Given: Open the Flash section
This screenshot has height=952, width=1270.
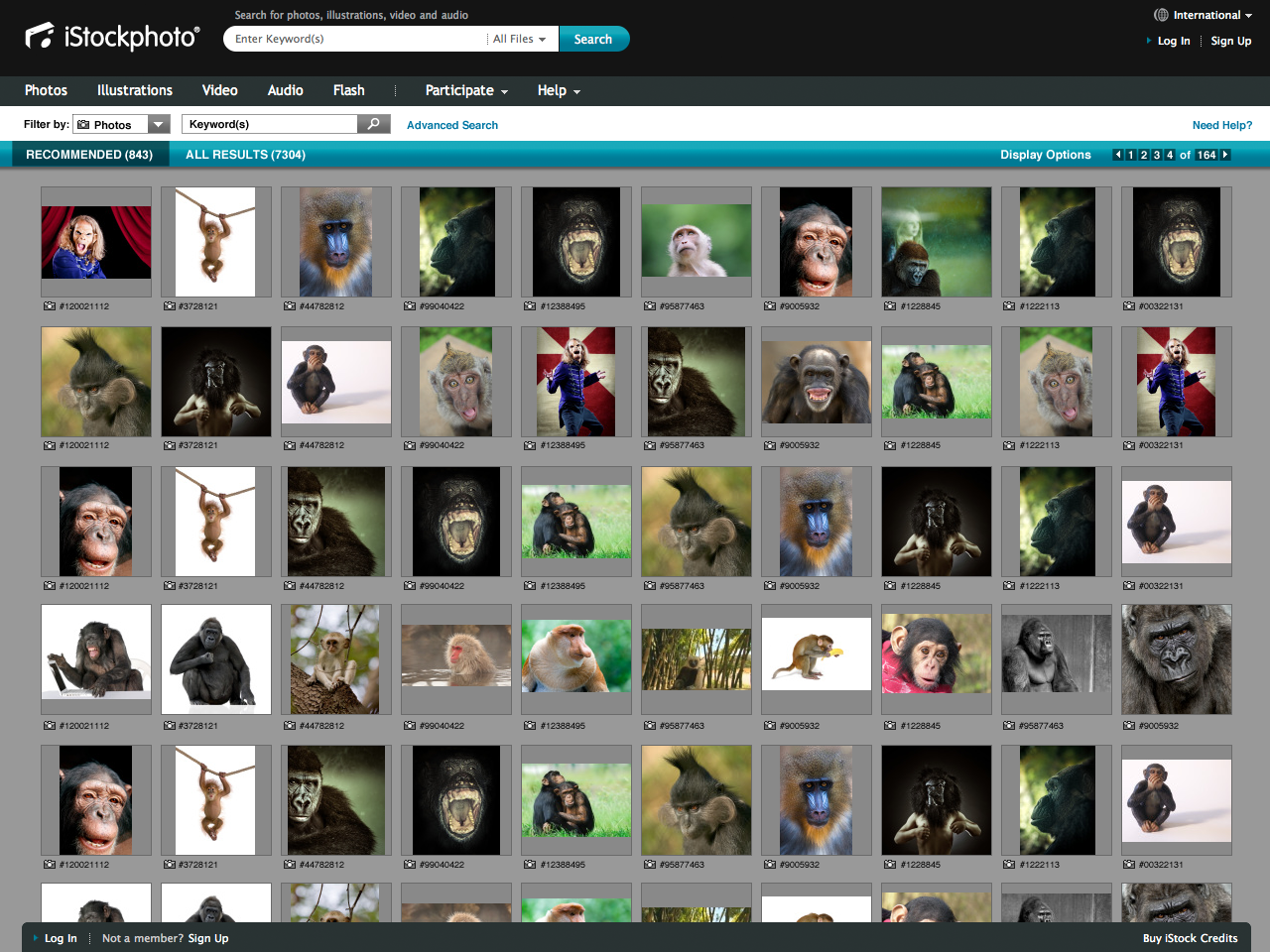Looking at the screenshot, I should pos(349,90).
